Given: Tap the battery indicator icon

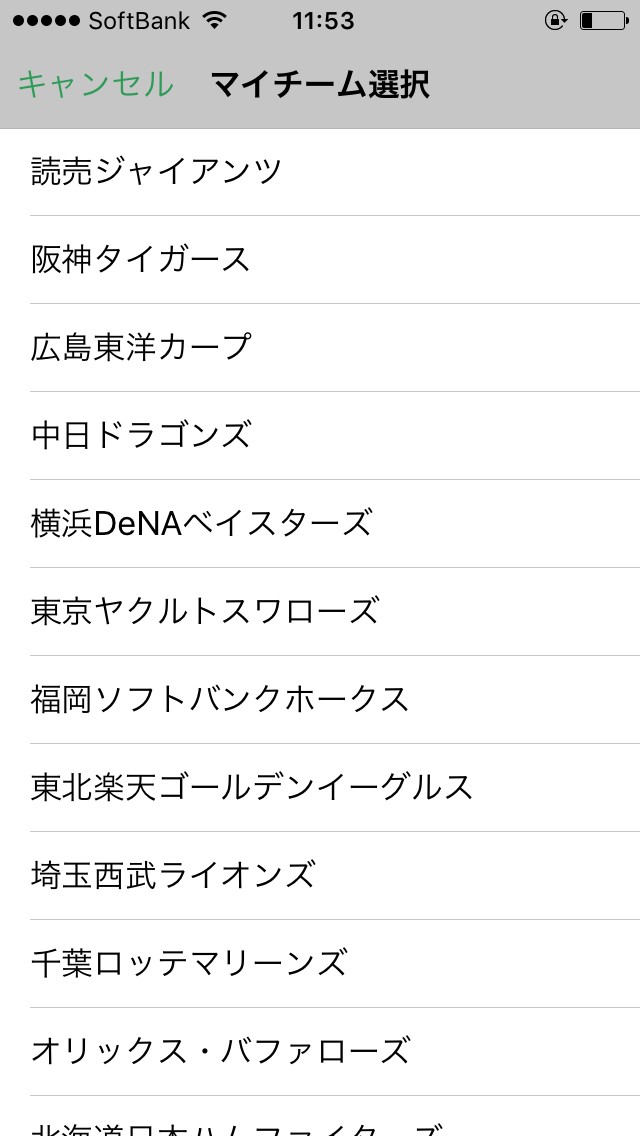Looking at the screenshot, I should (601, 20).
